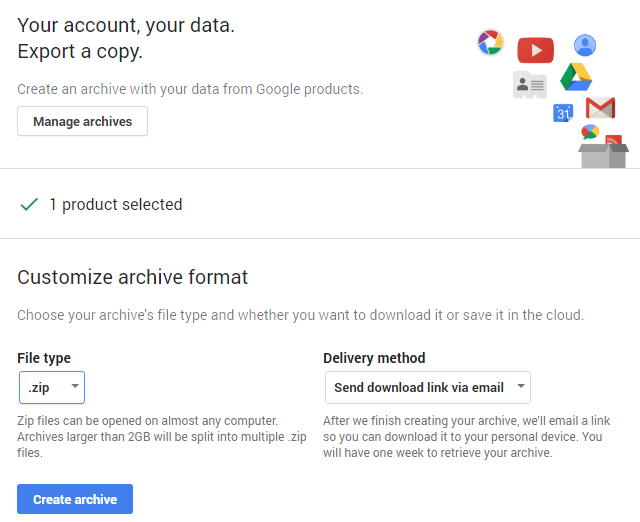Viewport: 640px width, 522px height.
Task: Click the File type label
Action: tap(44, 358)
